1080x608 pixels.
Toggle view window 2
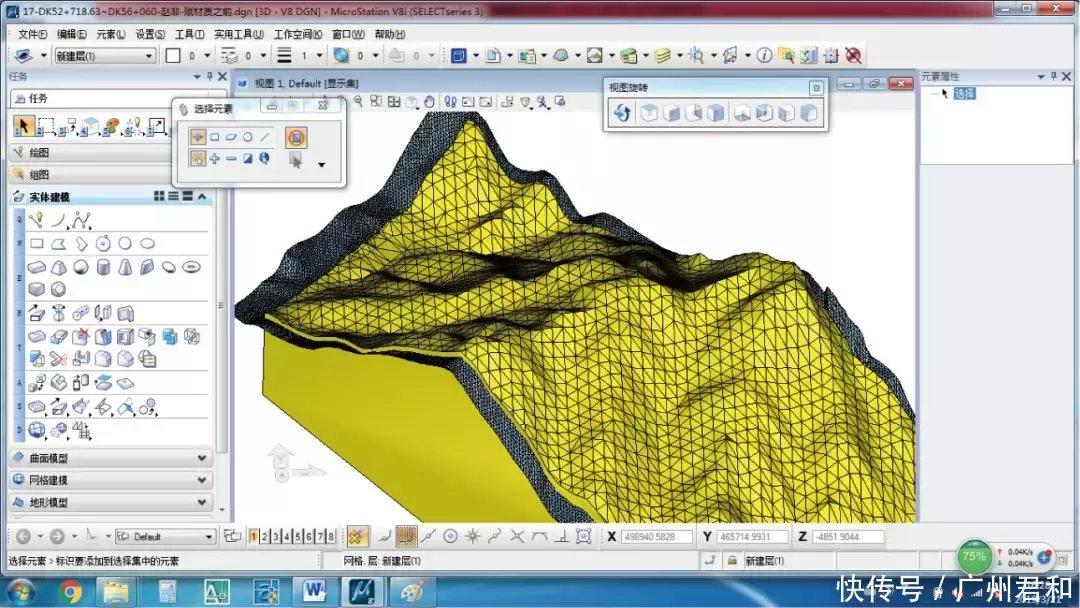pos(264,536)
